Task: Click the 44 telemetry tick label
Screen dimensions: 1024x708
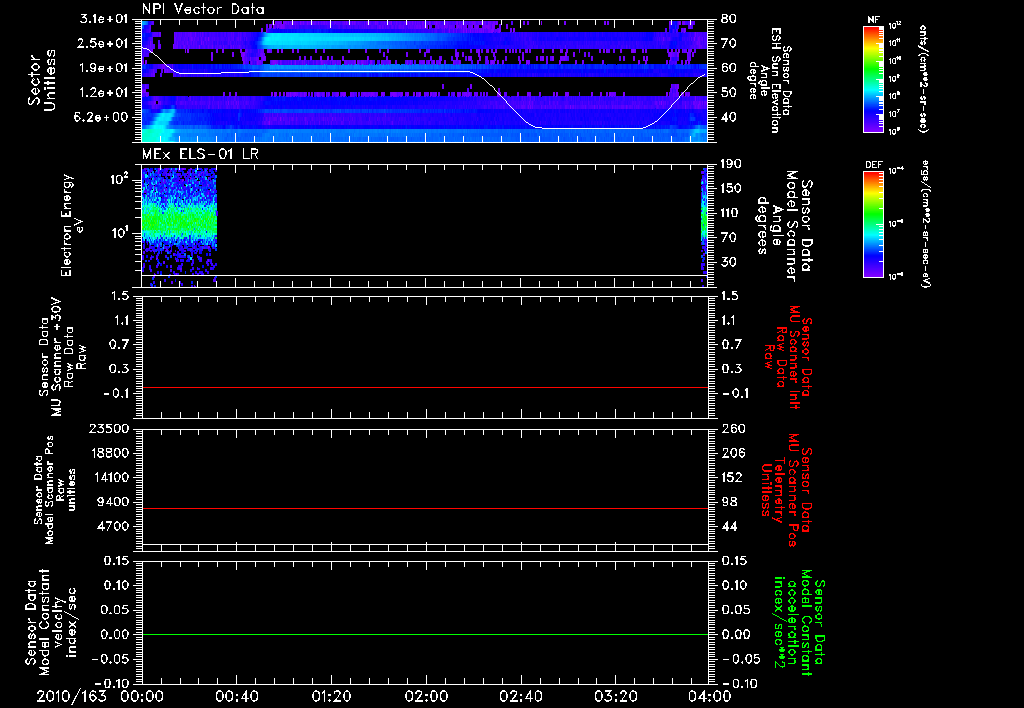Action: (728, 526)
